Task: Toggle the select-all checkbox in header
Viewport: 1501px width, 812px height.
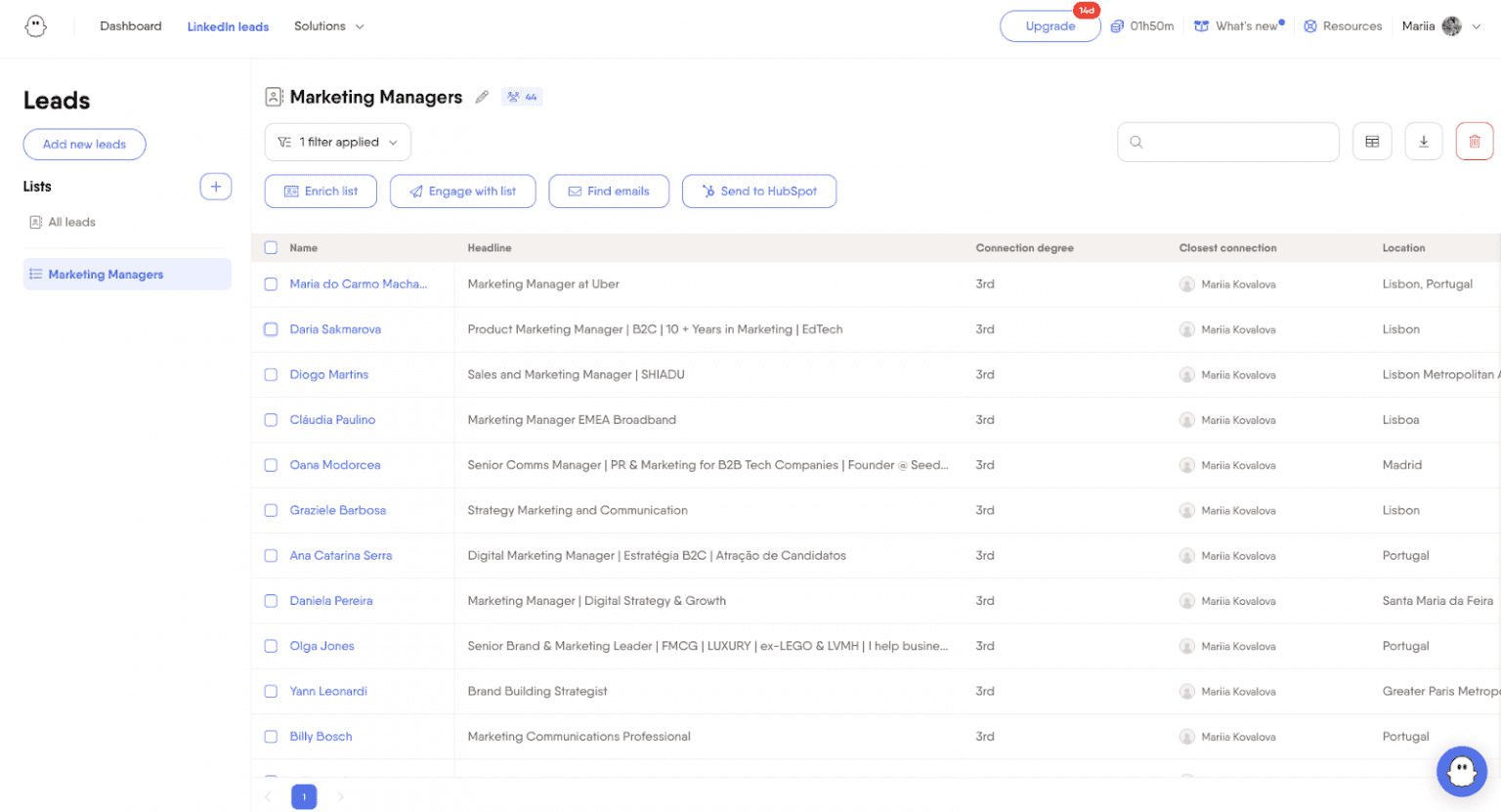Action: [271, 248]
